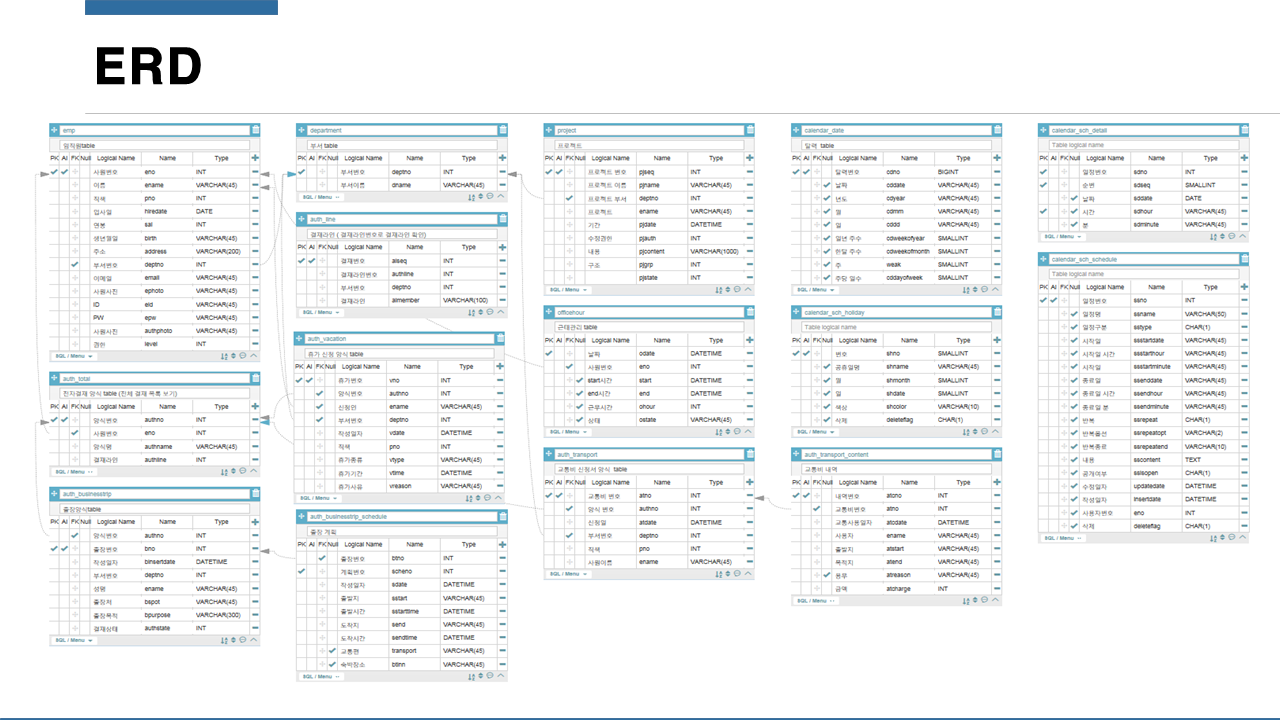Select the VARCHAR(200) type cell in emp

(222, 251)
